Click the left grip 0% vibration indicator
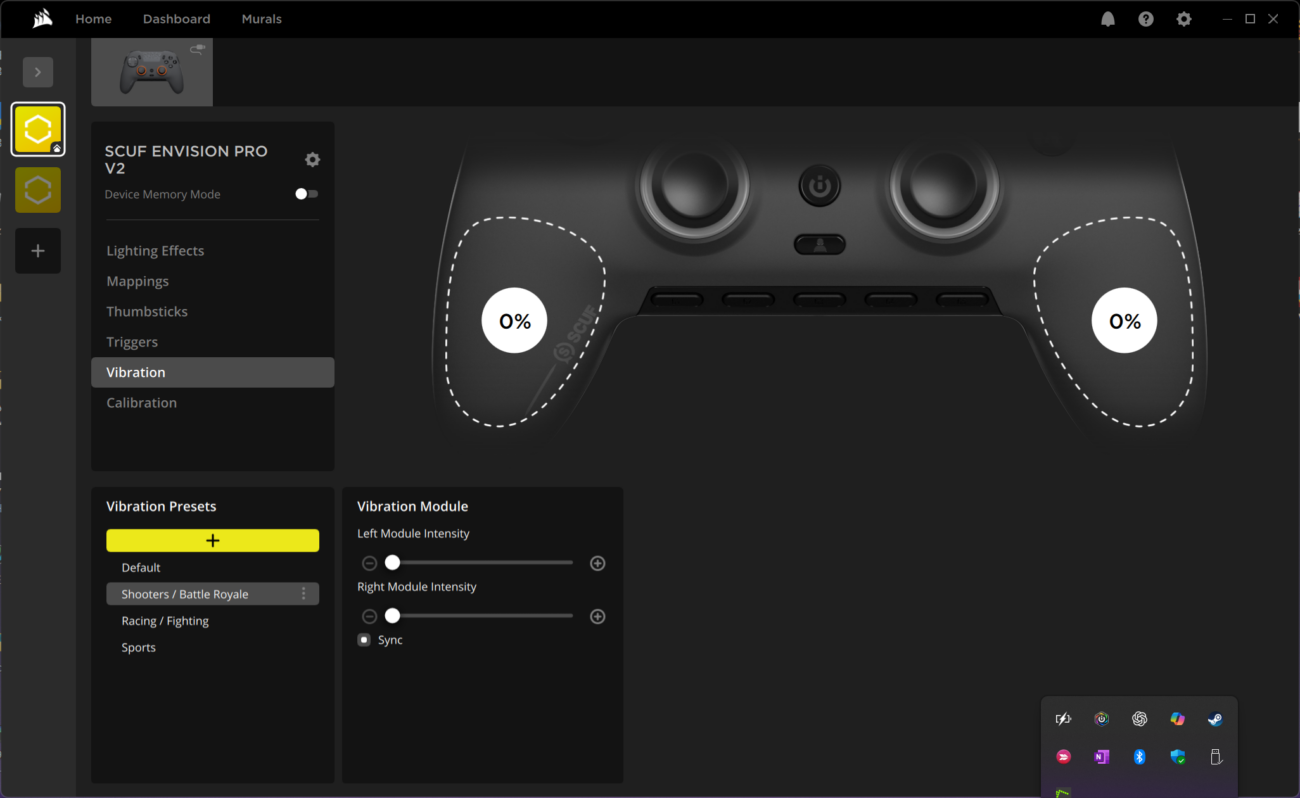Viewport: 1300px width, 798px height. point(515,321)
